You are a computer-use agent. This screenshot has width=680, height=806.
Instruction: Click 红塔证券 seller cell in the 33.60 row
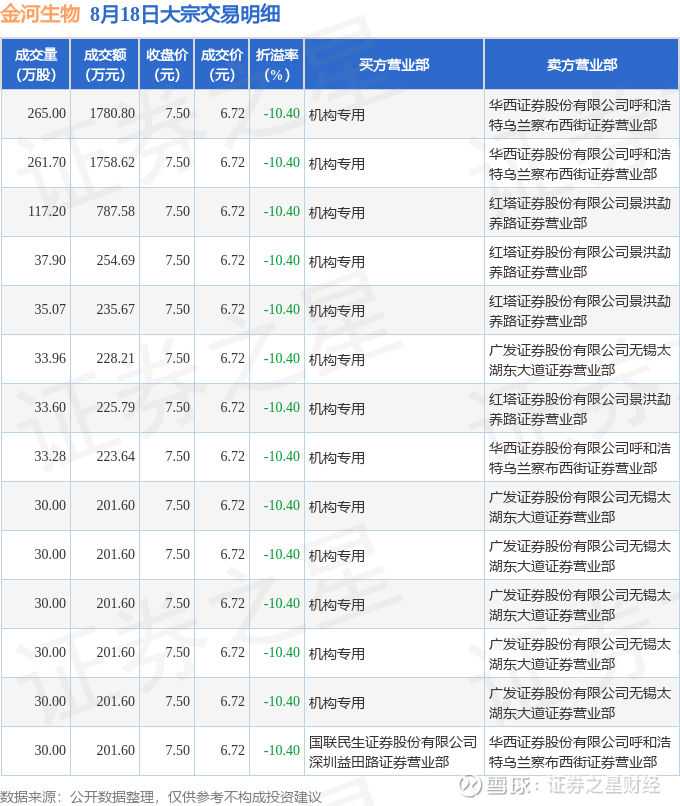tap(580, 409)
